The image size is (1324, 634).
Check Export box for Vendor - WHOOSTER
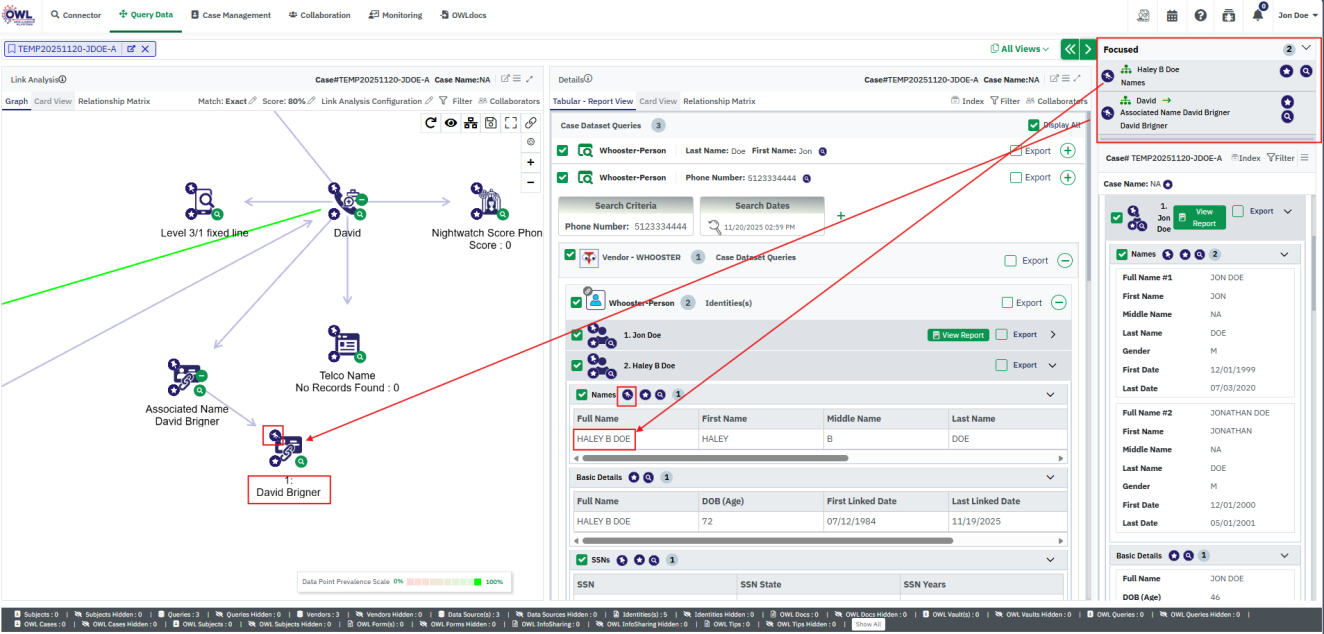tap(1011, 261)
